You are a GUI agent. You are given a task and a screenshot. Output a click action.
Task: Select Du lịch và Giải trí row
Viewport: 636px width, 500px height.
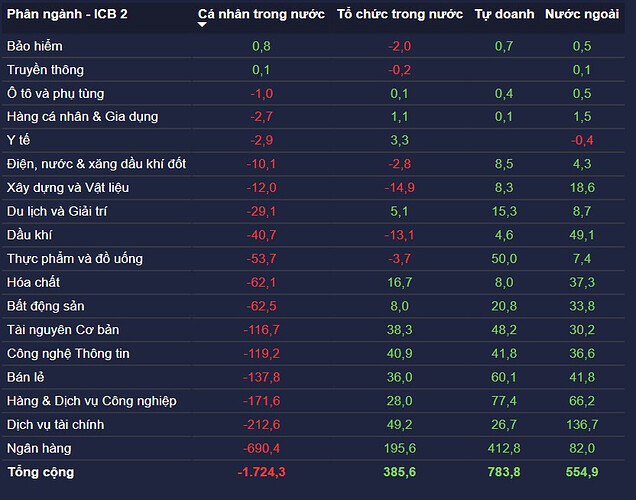point(60,211)
